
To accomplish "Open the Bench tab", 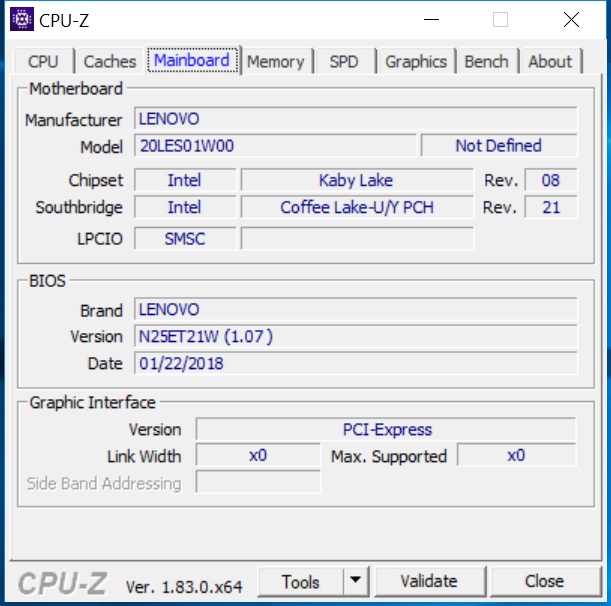I will pyautogui.click(x=487, y=62).
